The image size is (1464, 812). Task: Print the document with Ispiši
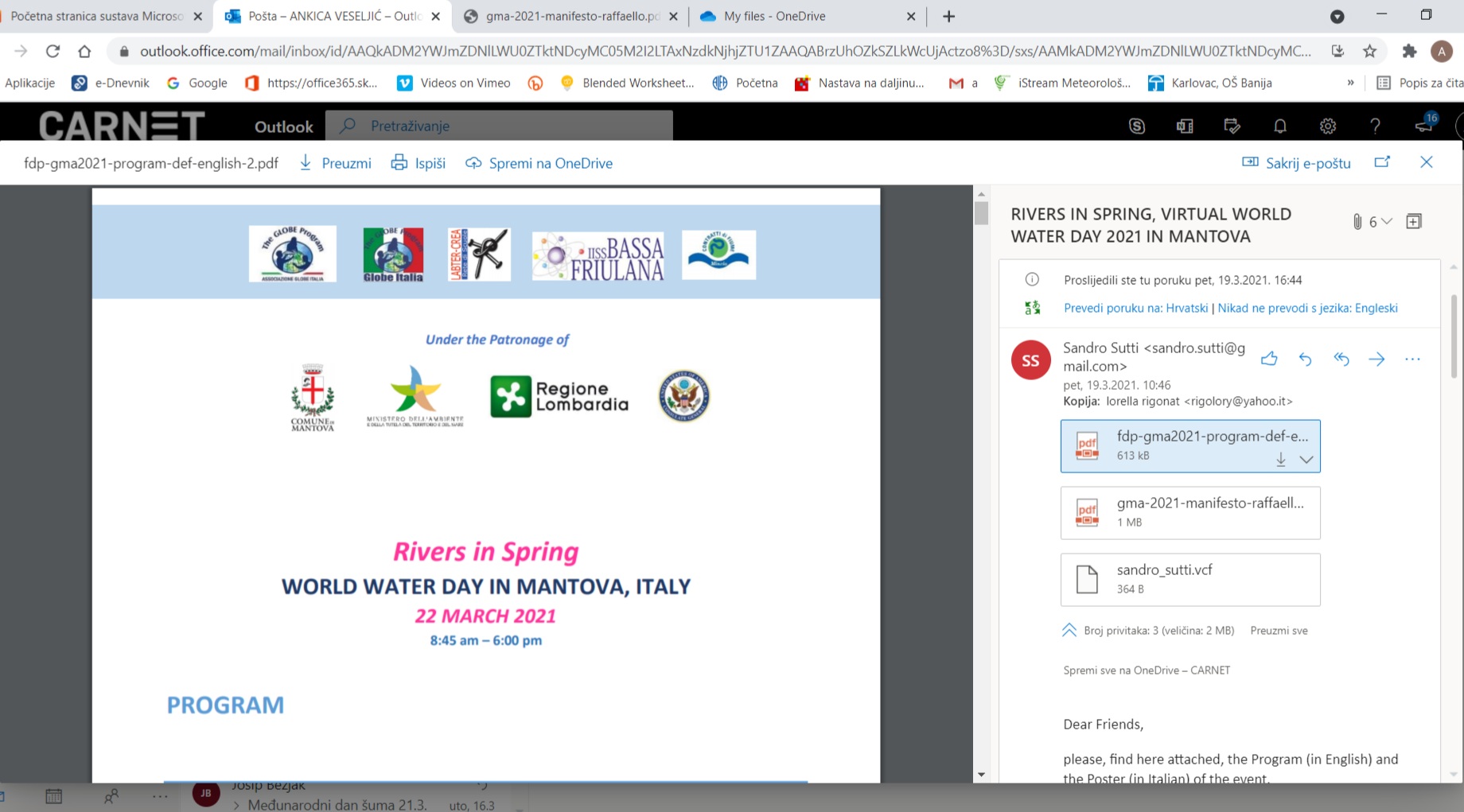click(418, 163)
